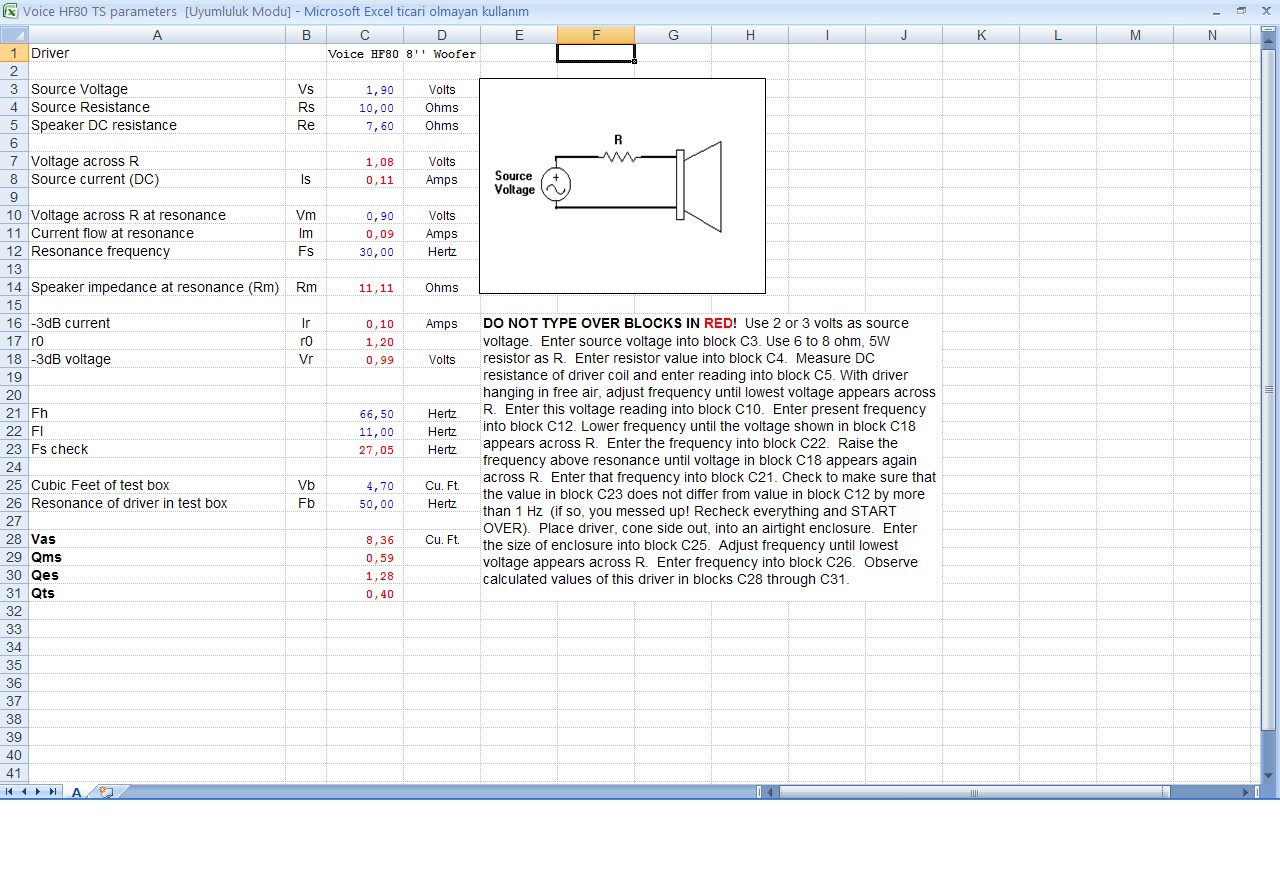Open sheet tab A

pyautogui.click(x=76, y=792)
